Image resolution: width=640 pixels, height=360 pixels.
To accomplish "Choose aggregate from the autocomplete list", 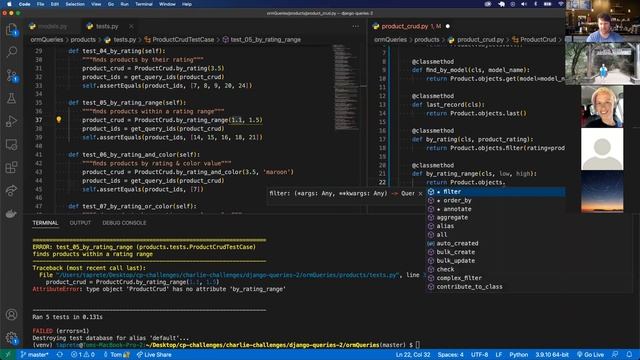I will (496, 218).
